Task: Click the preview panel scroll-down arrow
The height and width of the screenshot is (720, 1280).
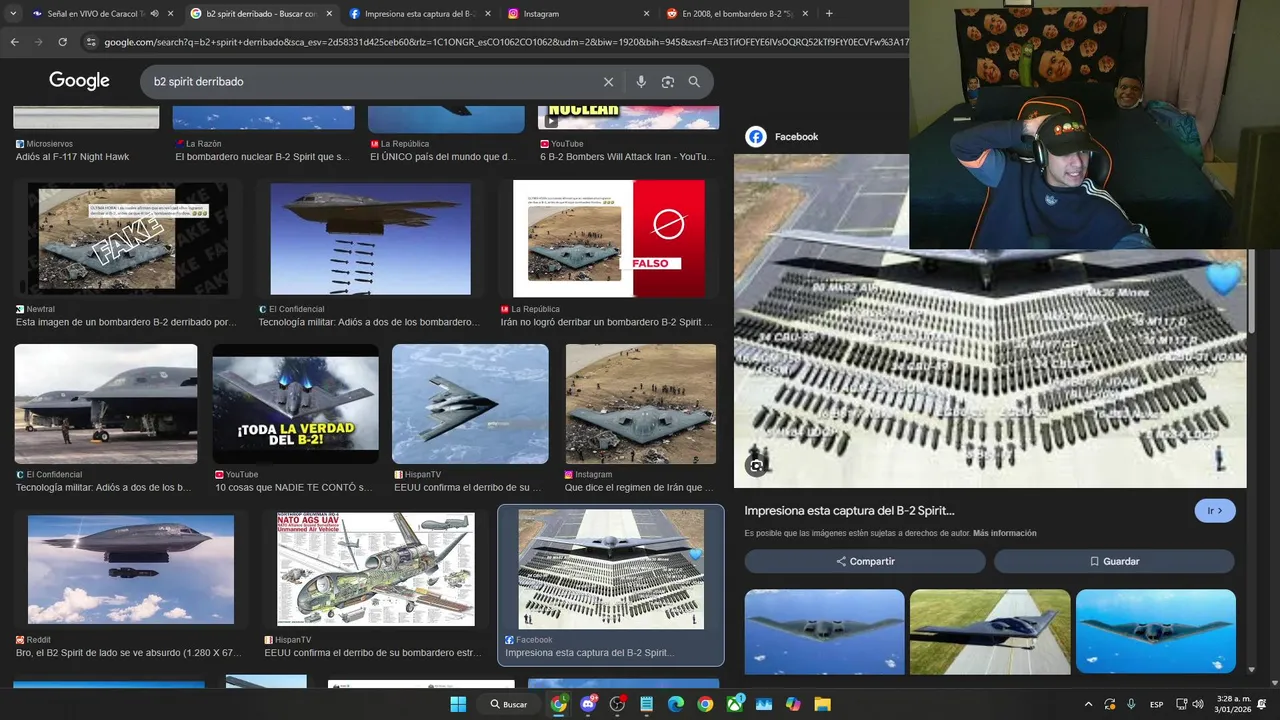Action: point(1252,669)
